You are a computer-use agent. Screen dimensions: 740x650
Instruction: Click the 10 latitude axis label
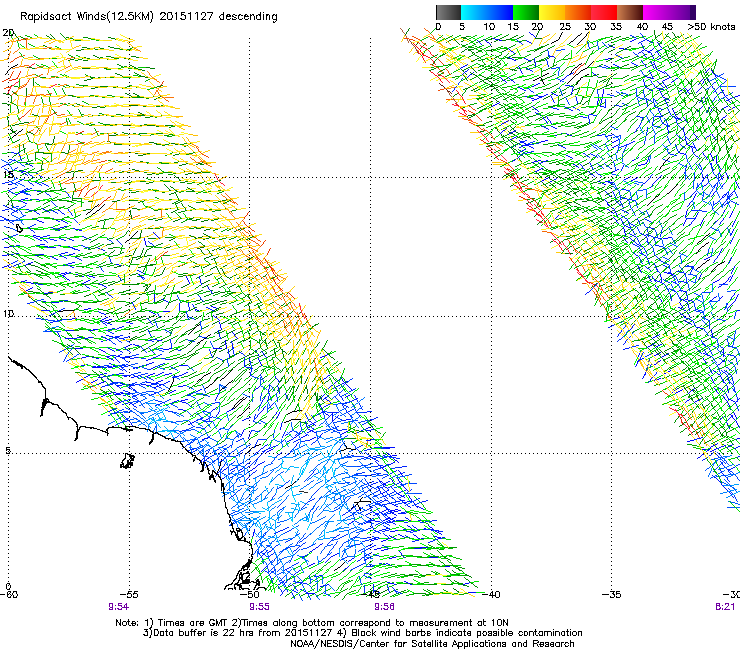8,313
